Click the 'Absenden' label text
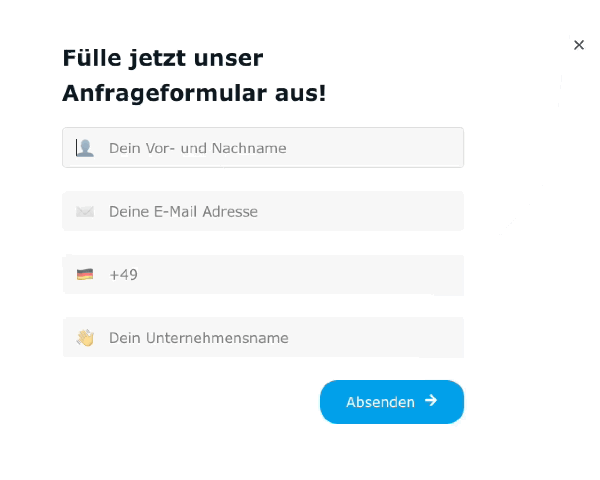The width and height of the screenshot is (600, 480). tap(380, 402)
